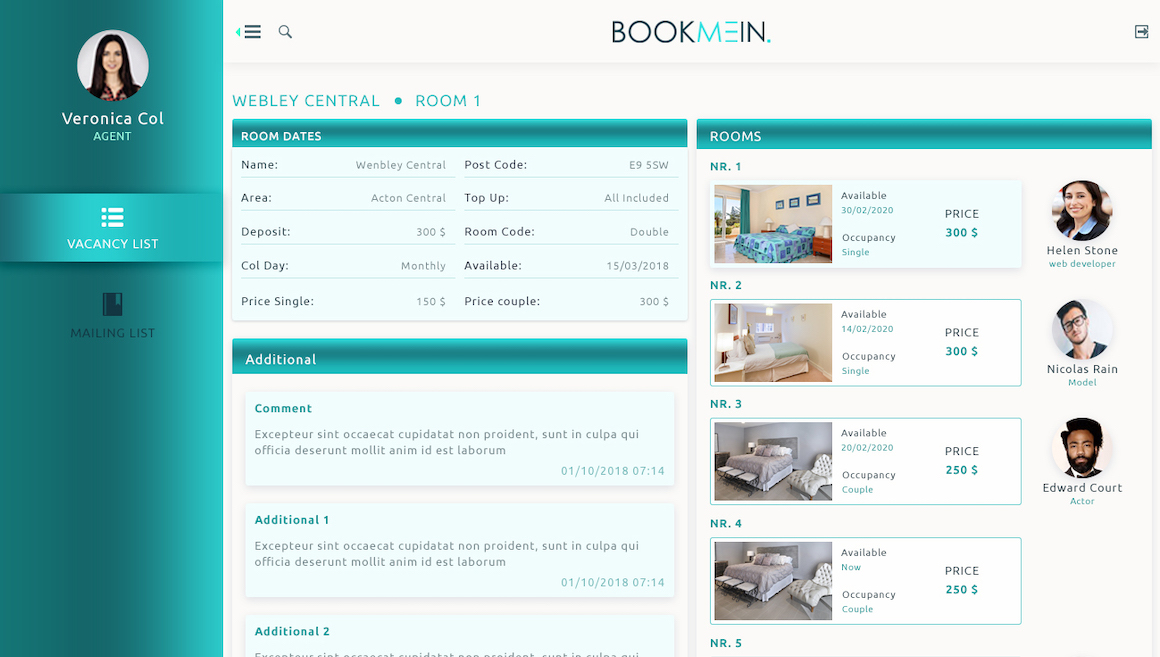1160x657 pixels.
Task: Open Helen Stone's avatar photo
Action: (1082, 211)
